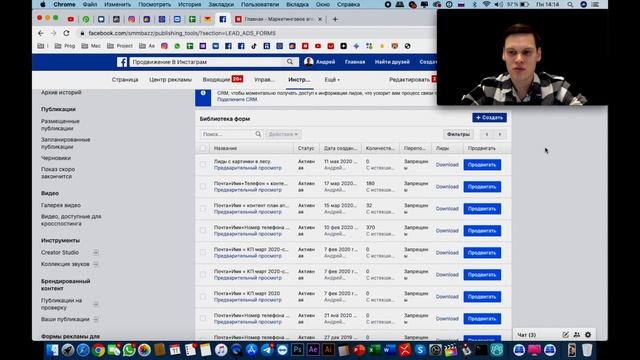The height and width of the screenshot is (360, 640).
Task: Open Черновики in the left sidebar
Action: coord(56,158)
